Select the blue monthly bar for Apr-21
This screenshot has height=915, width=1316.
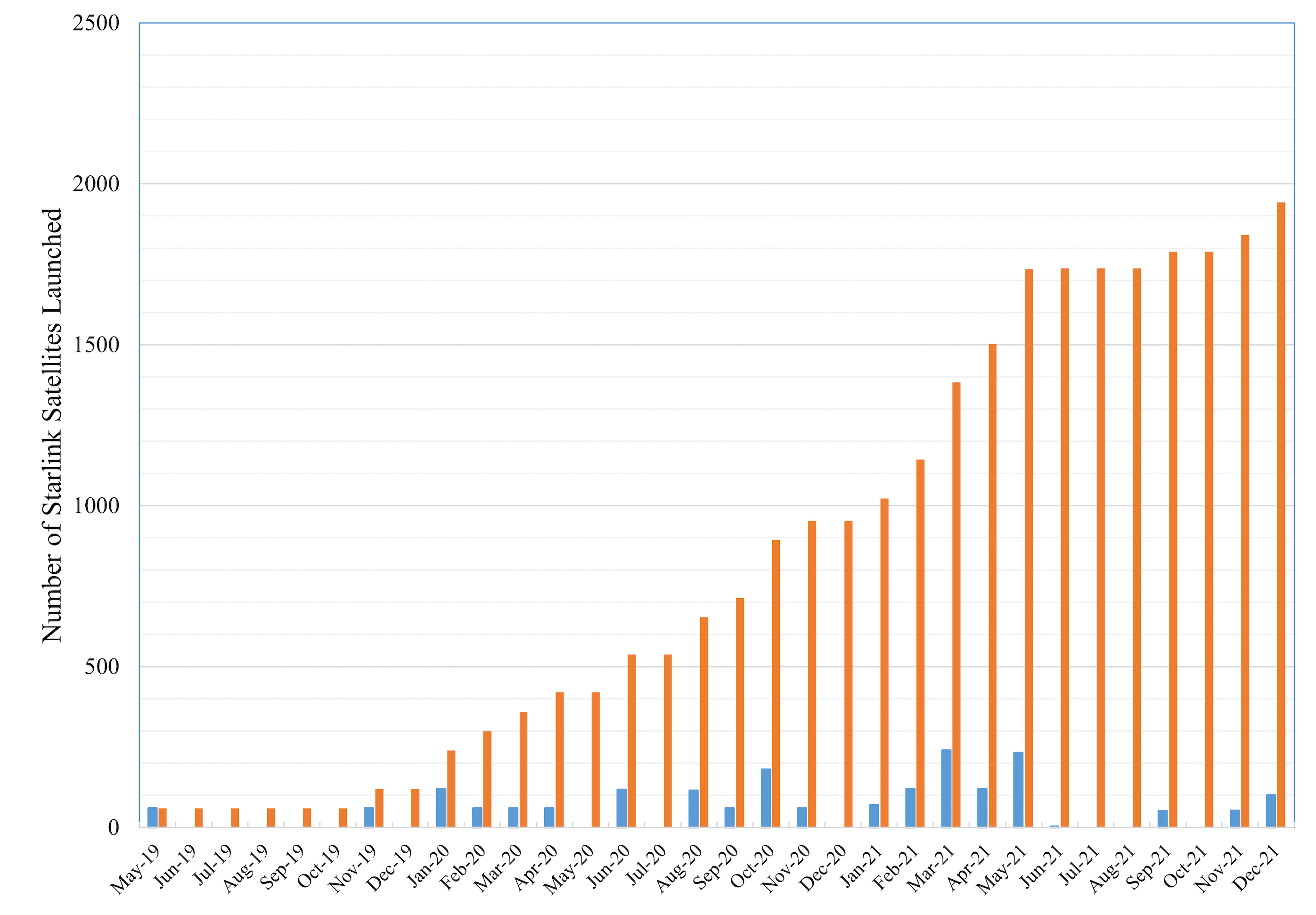point(982,808)
